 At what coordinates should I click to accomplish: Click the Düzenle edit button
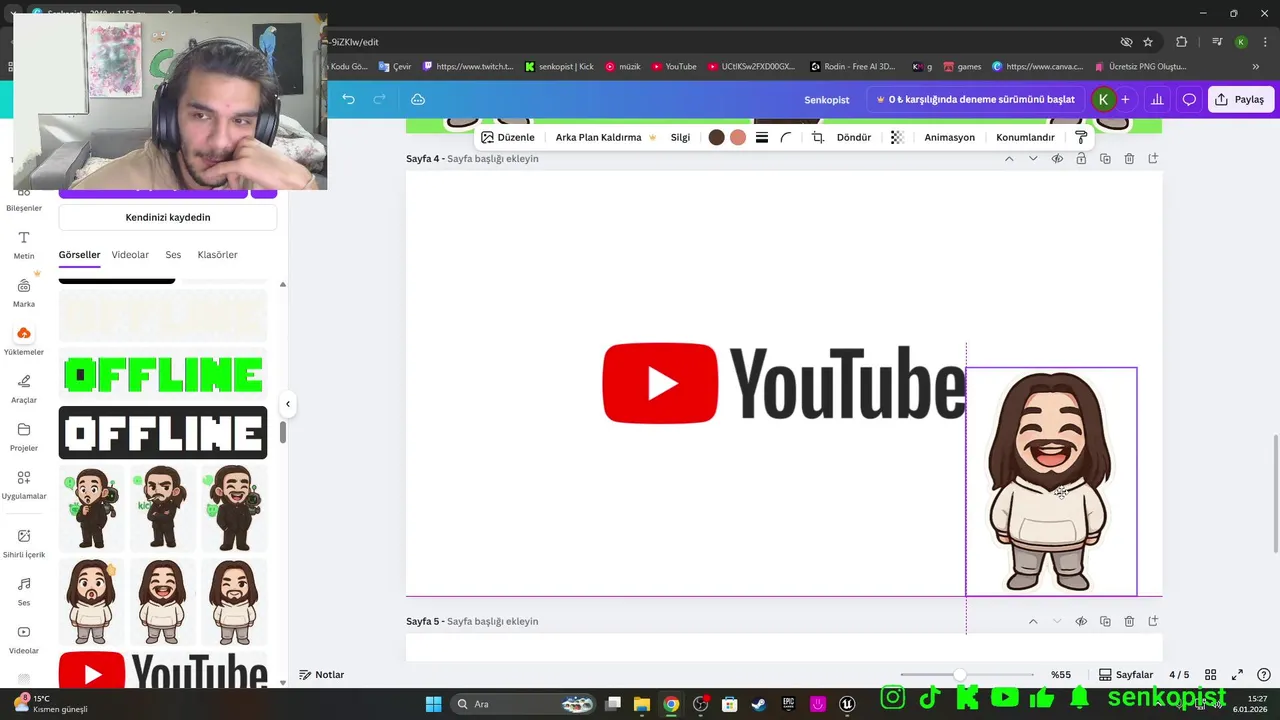click(508, 137)
